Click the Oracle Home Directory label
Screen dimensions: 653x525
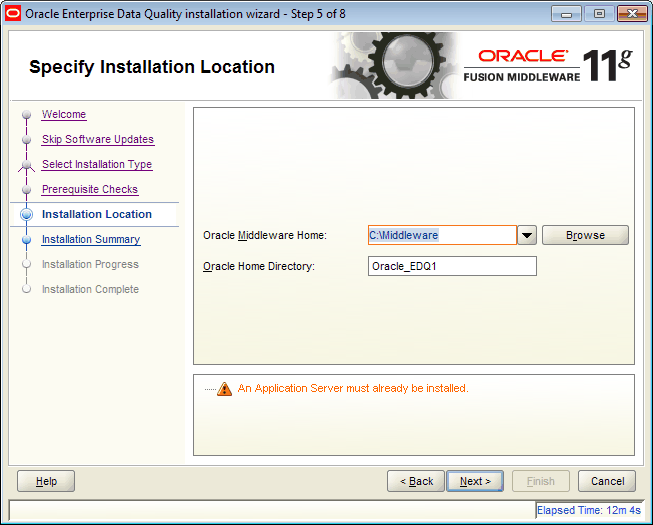click(259, 266)
